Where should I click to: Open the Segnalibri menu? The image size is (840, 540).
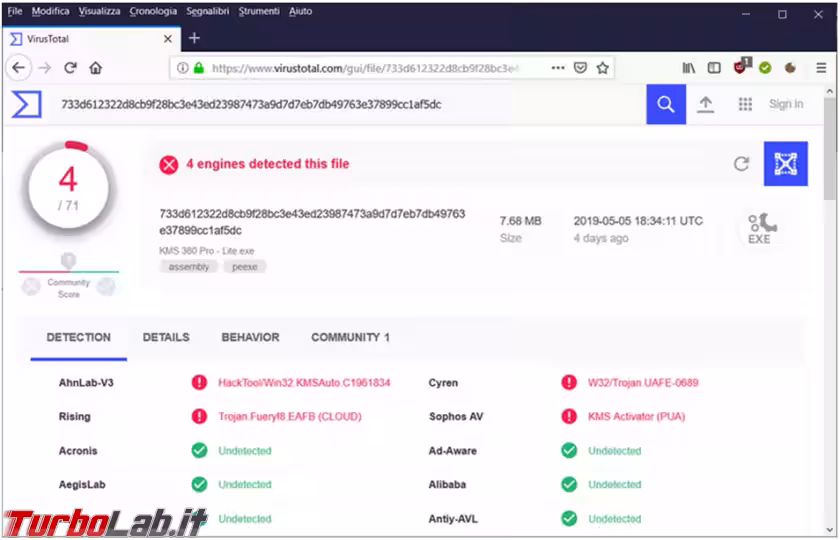pyautogui.click(x=208, y=11)
